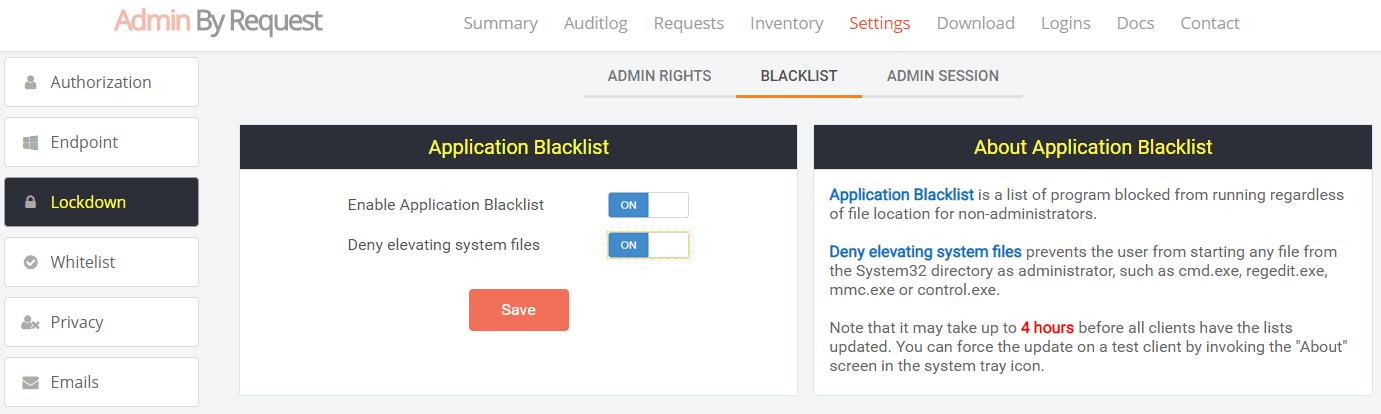Toggle the Deny elevating system files switch
Image resolution: width=1381 pixels, height=414 pixels.
pyautogui.click(x=648, y=245)
